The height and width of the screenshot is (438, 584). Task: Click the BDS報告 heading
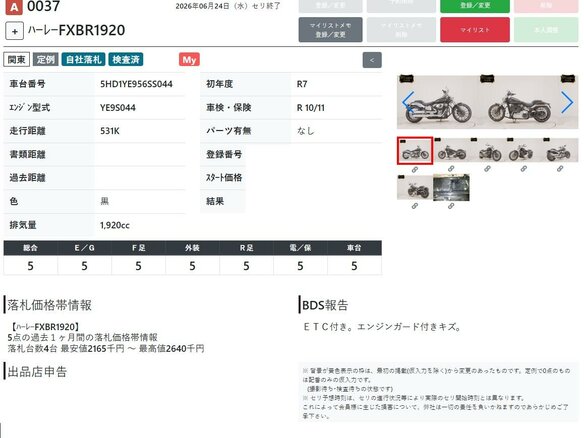pyautogui.click(x=325, y=305)
